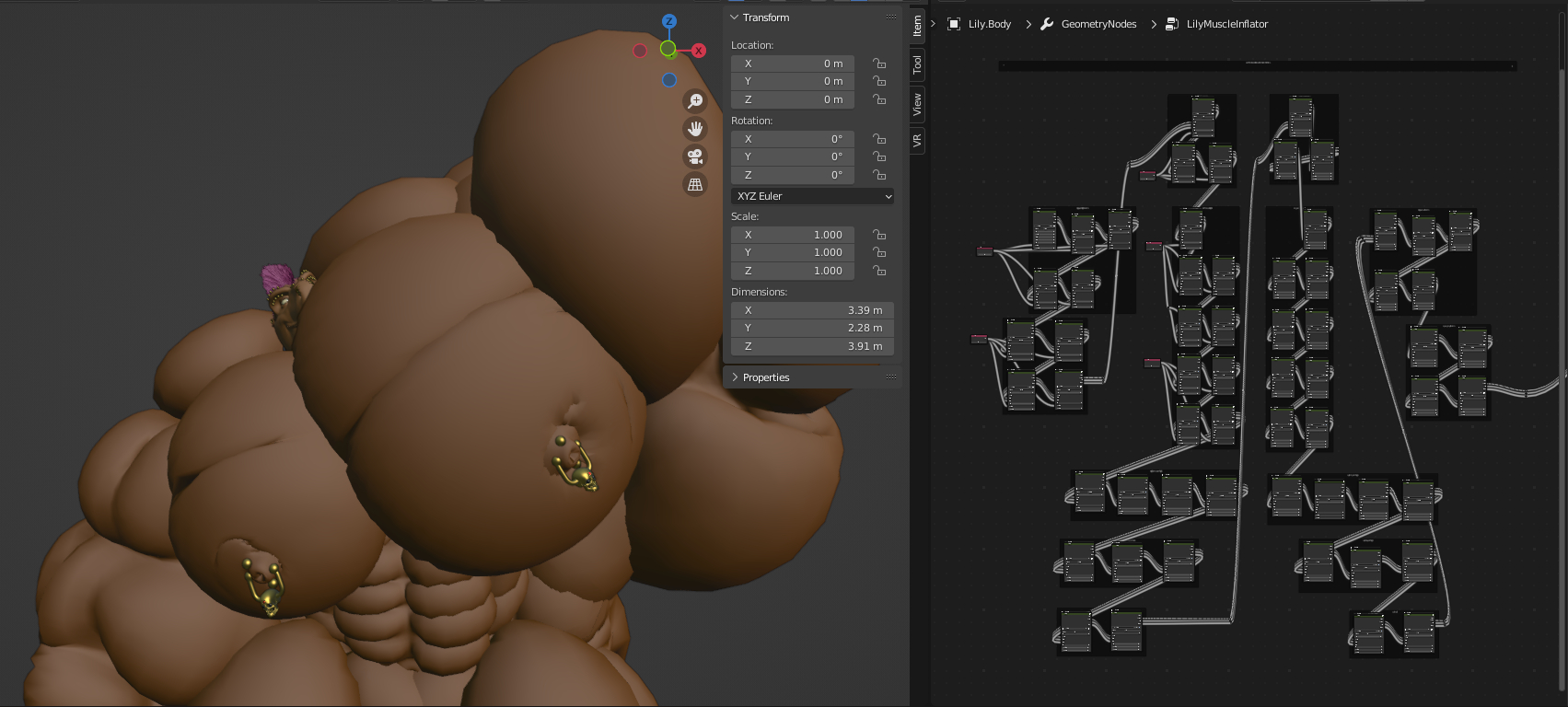This screenshot has height=707, width=1568.
Task: Click the blue Z axis gizmo ball
Action: coord(669,21)
